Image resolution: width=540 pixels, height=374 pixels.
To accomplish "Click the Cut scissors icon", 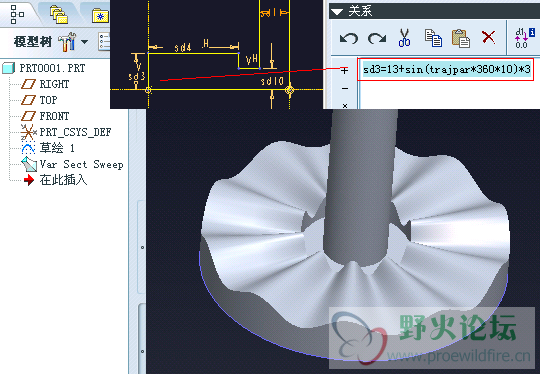I will (x=404, y=37).
